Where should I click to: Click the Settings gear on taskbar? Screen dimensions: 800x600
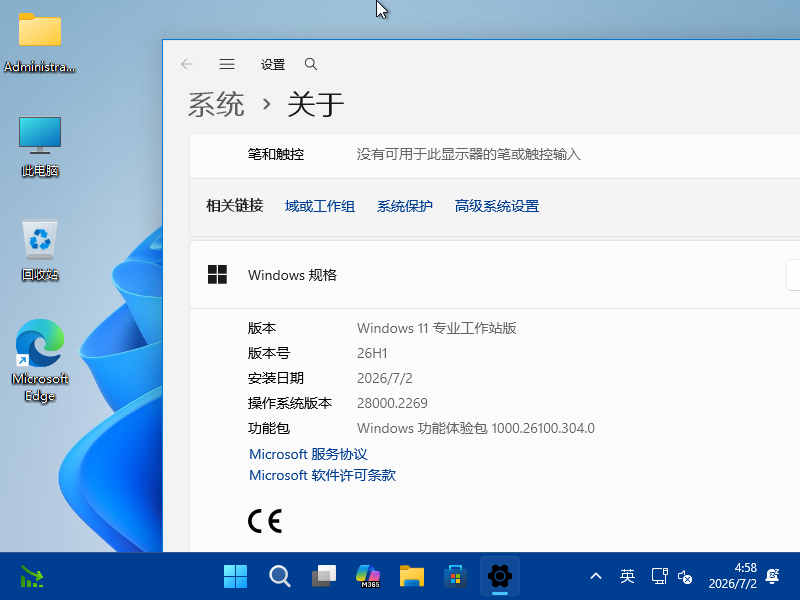(x=499, y=577)
